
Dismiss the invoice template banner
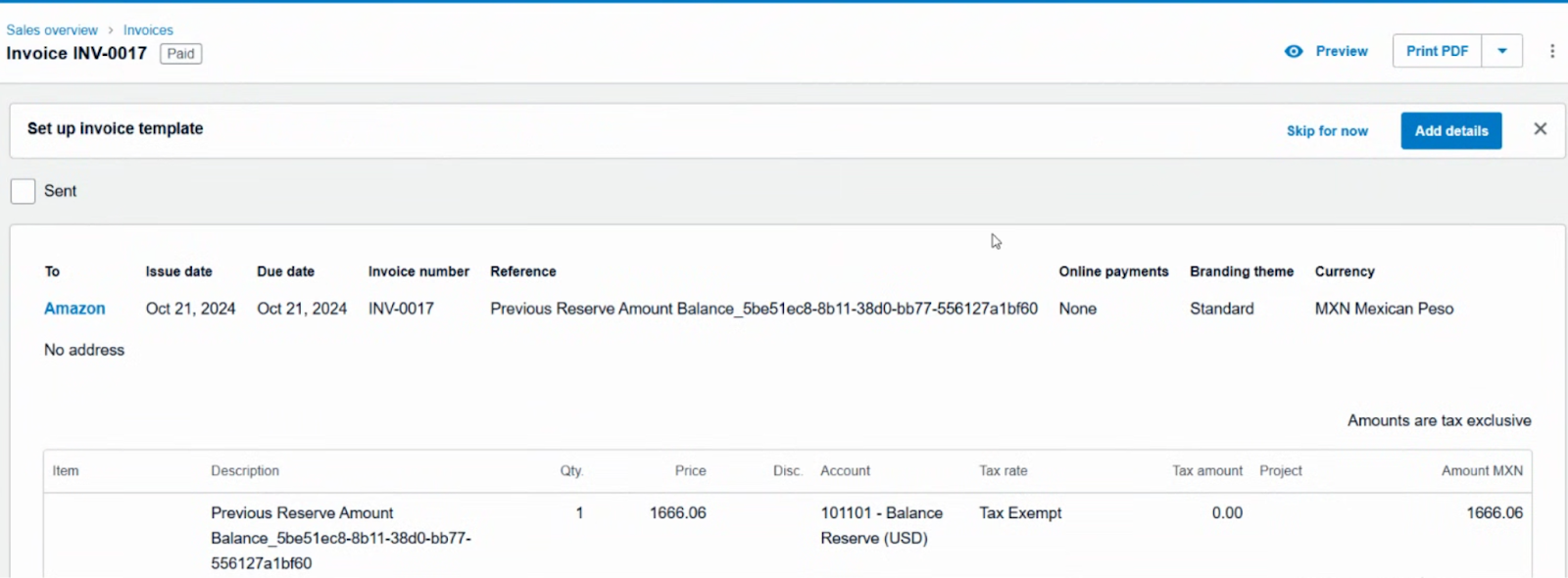tap(1541, 129)
